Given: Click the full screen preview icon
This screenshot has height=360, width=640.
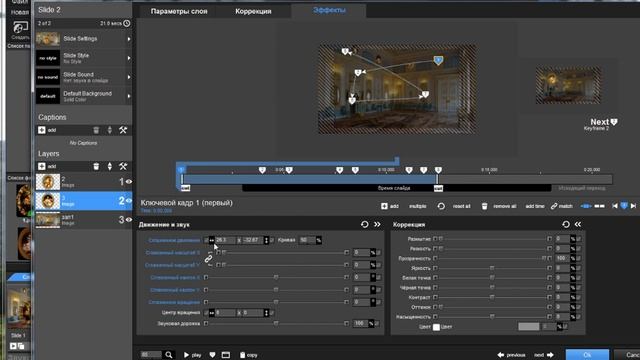Looking at the screenshot, I should [x=226, y=355].
